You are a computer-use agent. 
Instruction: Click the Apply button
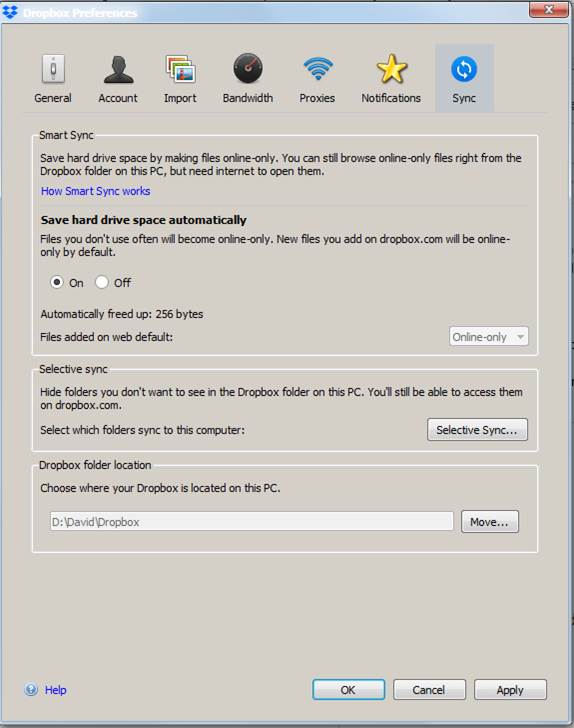tap(510, 689)
